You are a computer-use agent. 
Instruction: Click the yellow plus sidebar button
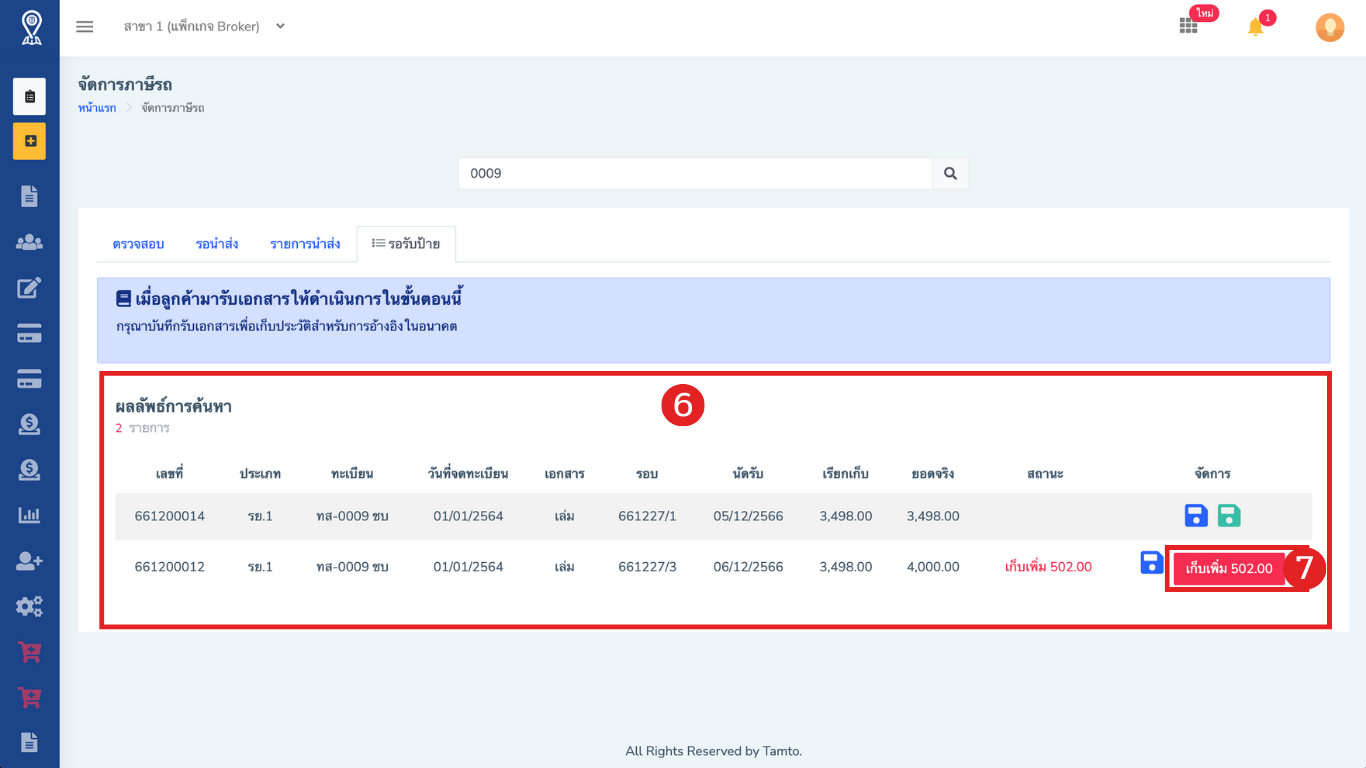(x=29, y=141)
